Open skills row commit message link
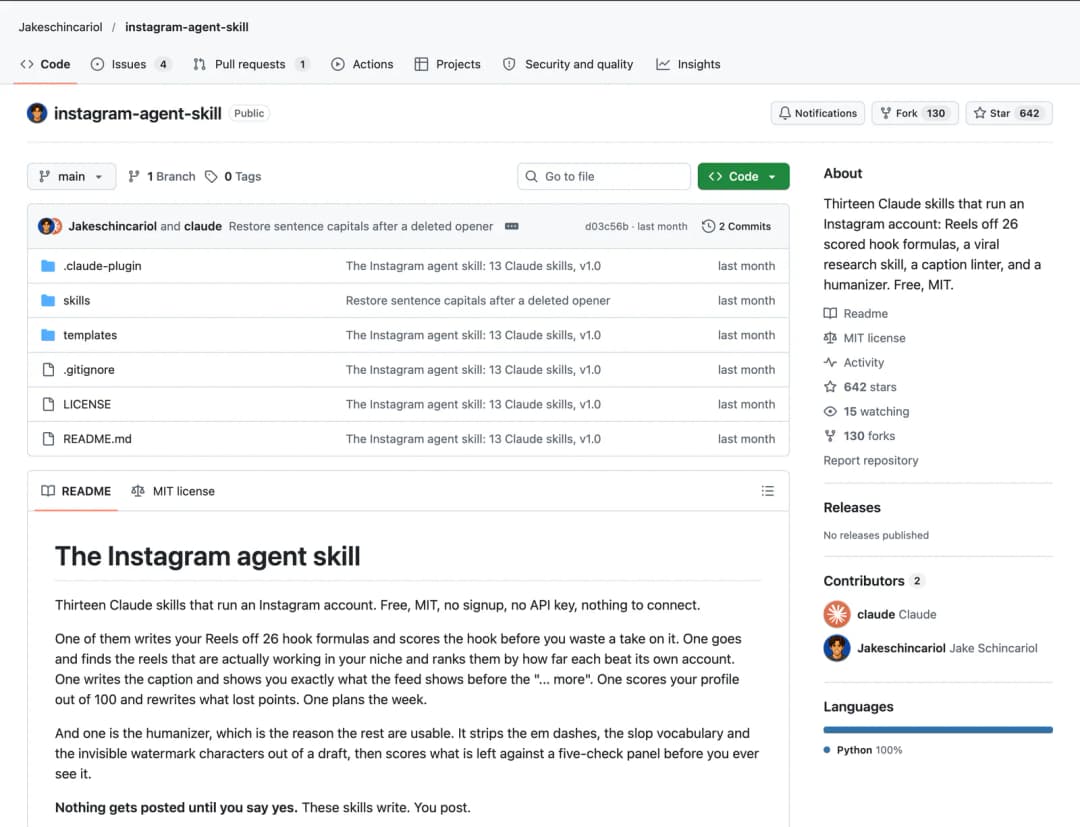 click(x=478, y=300)
